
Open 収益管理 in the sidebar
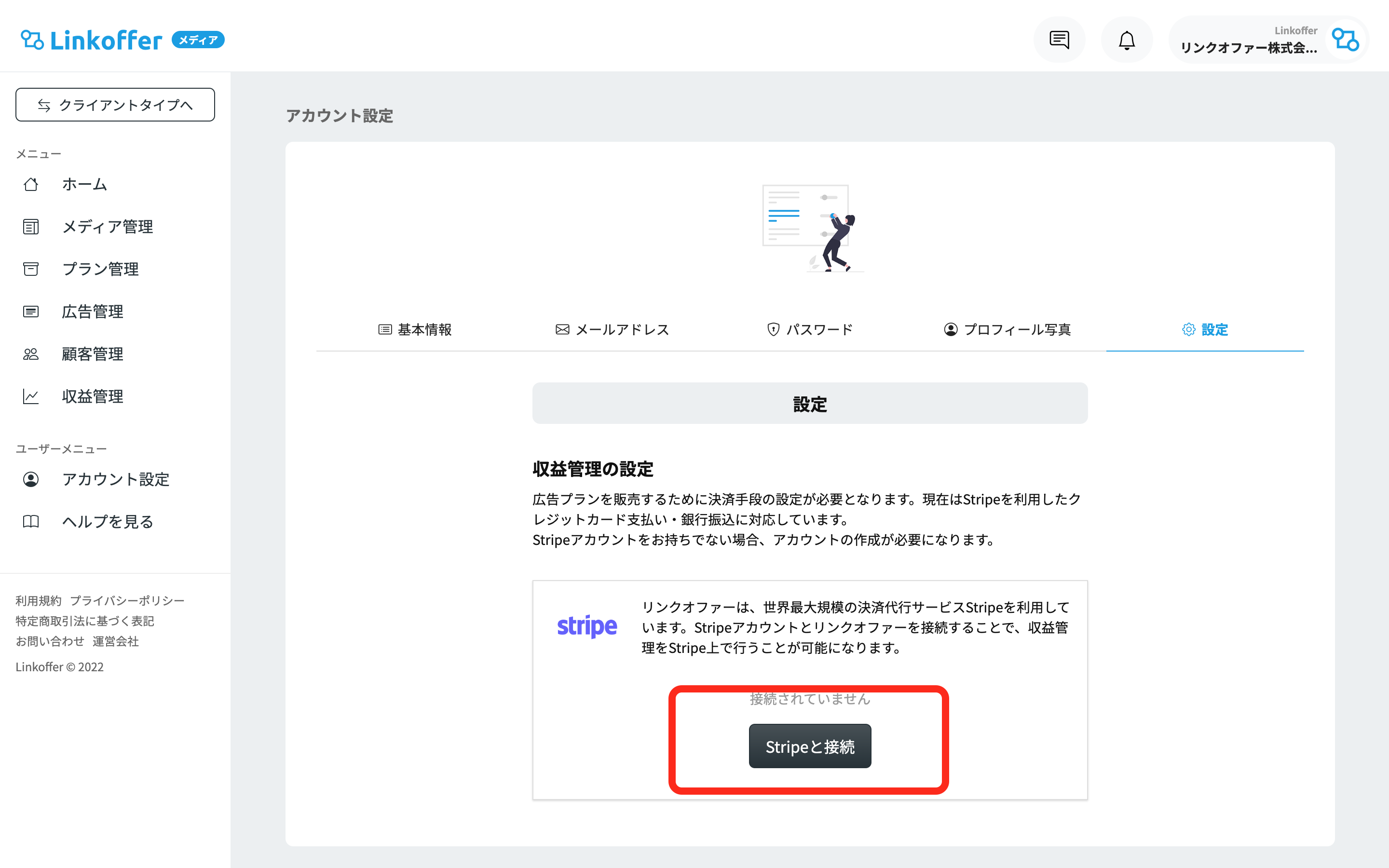[x=93, y=397]
